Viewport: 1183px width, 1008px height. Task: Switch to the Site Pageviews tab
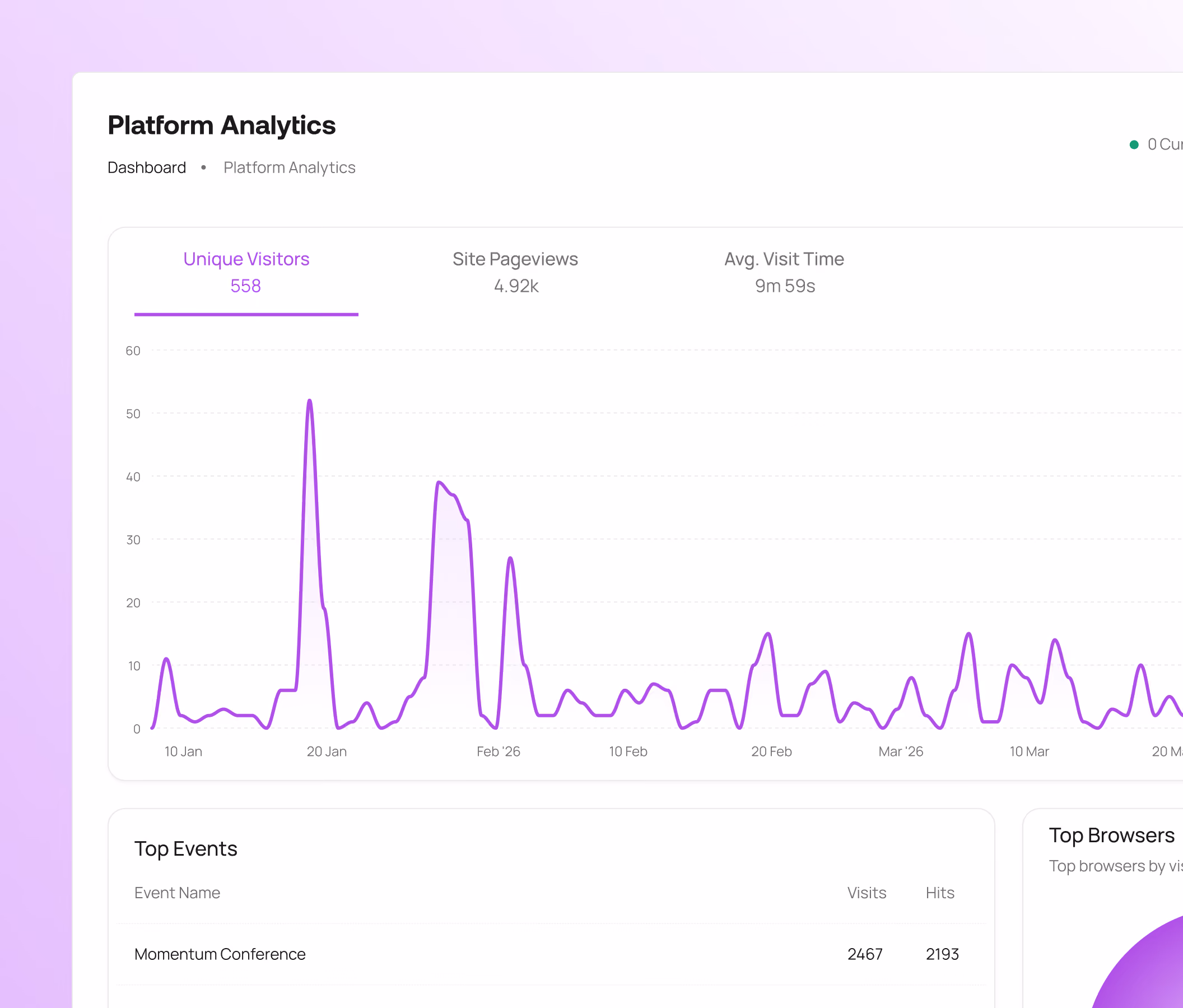point(515,272)
